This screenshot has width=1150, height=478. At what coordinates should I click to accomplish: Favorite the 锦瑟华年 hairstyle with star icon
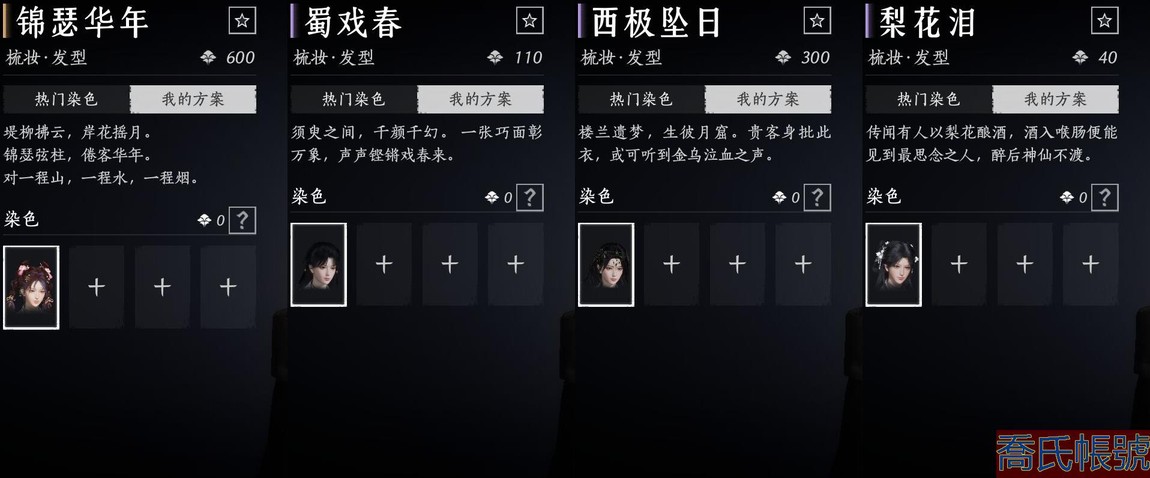coord(242,21)
